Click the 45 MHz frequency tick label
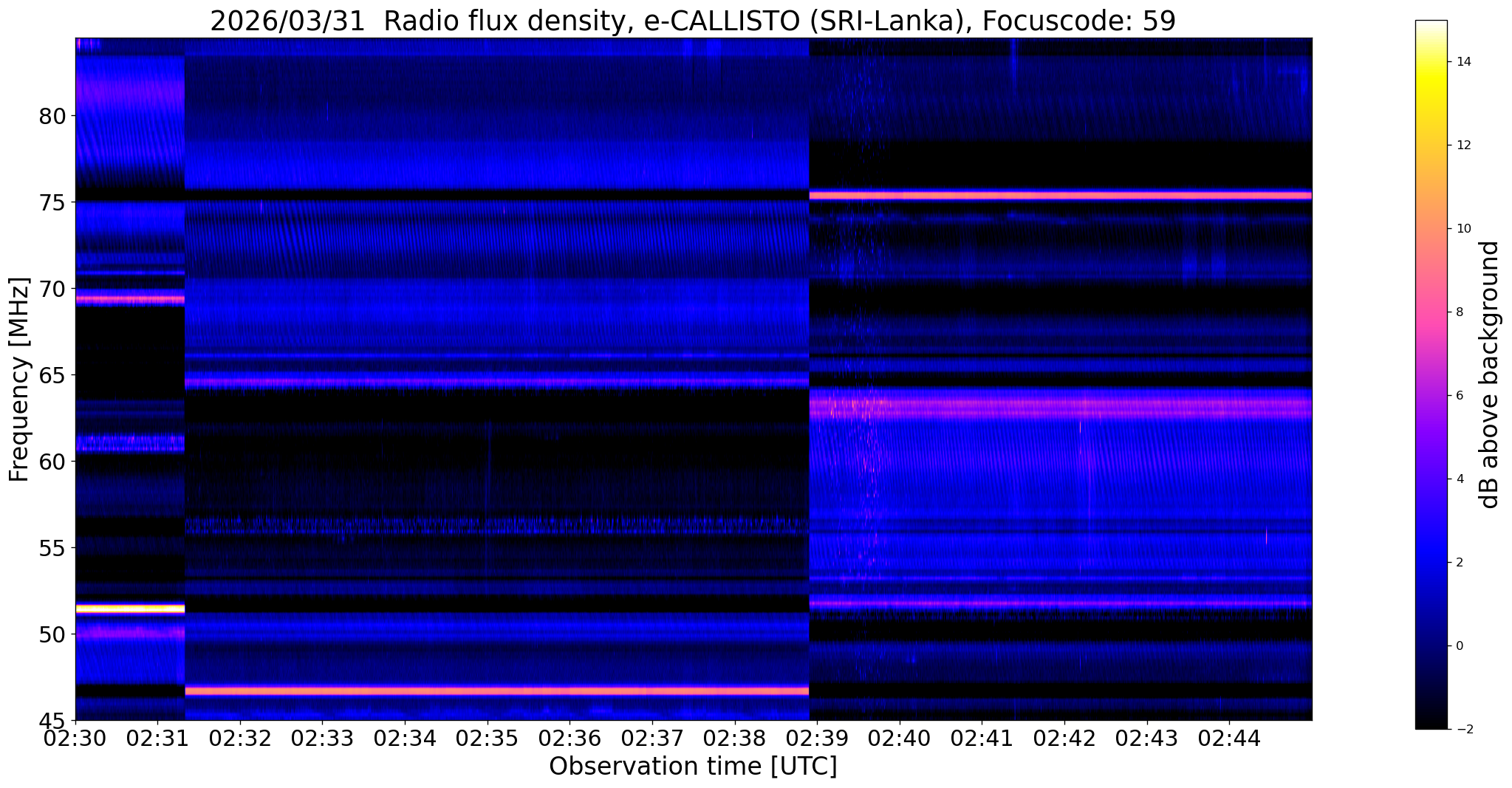The image size is (1512, 788). coord(54,720)
